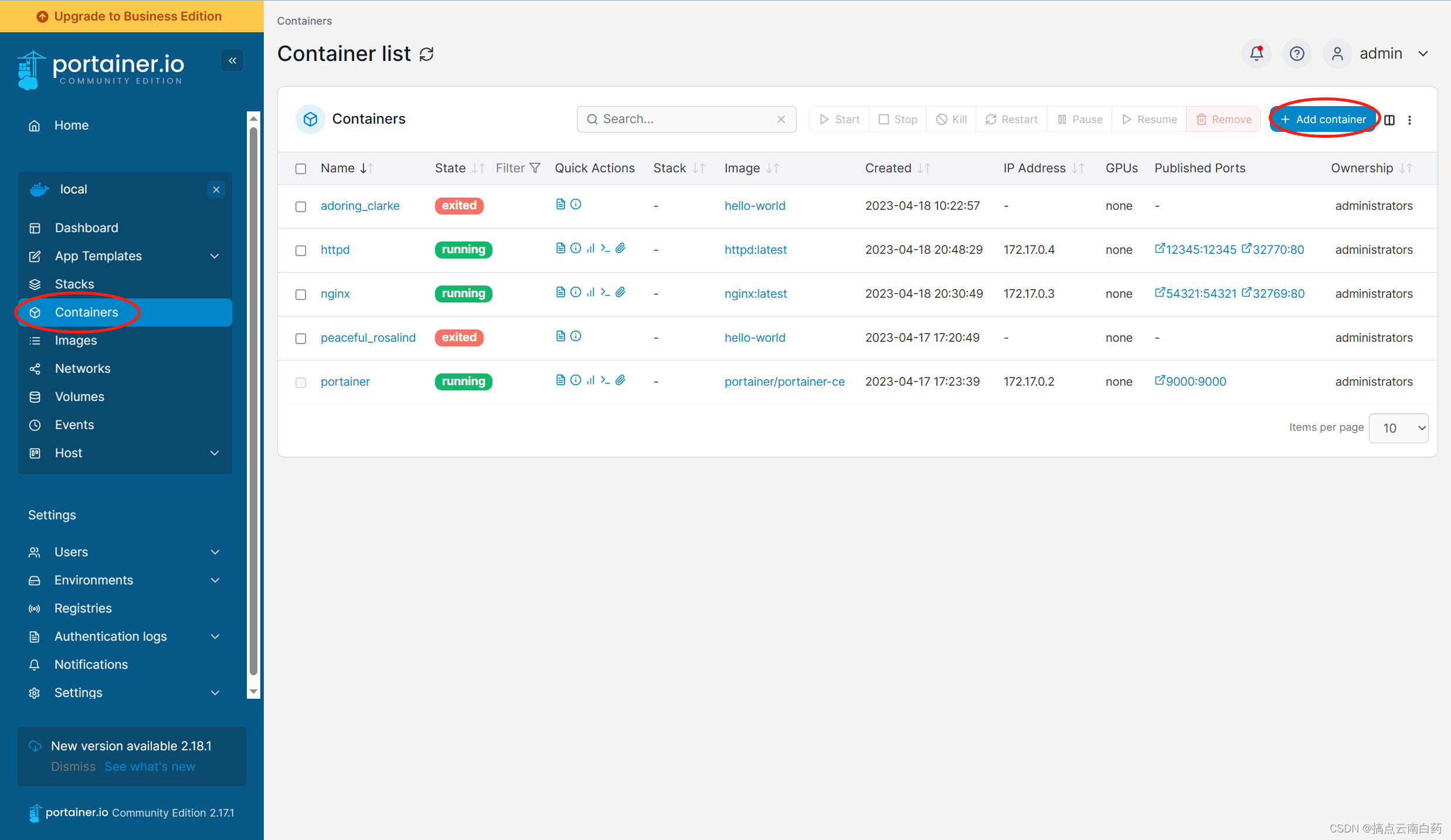Expand the Host menu chevron

point(215,453)
